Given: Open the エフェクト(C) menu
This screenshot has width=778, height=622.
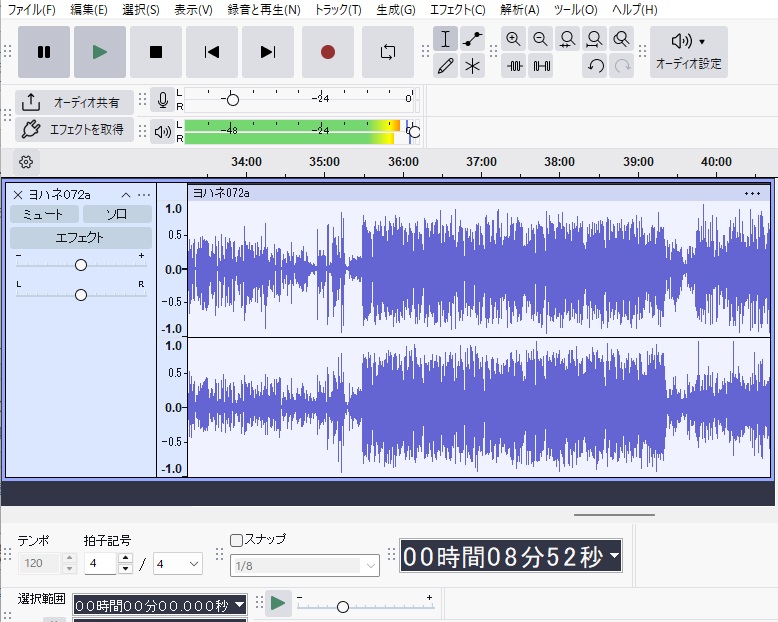Looking at the screenshot, I should click(457, 10).
